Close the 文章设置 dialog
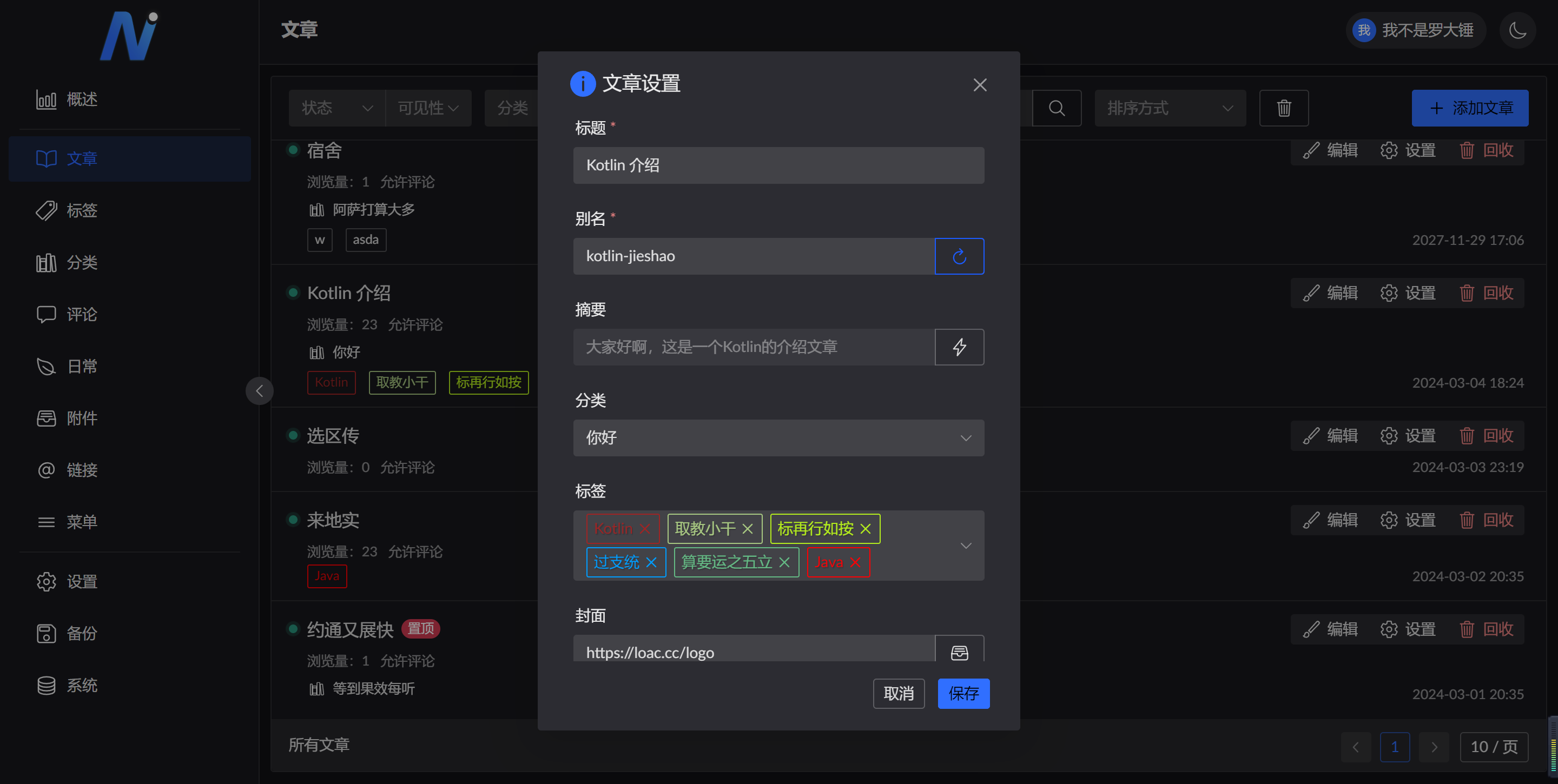Screen dimensions: 1558x784 pos(980,85)
